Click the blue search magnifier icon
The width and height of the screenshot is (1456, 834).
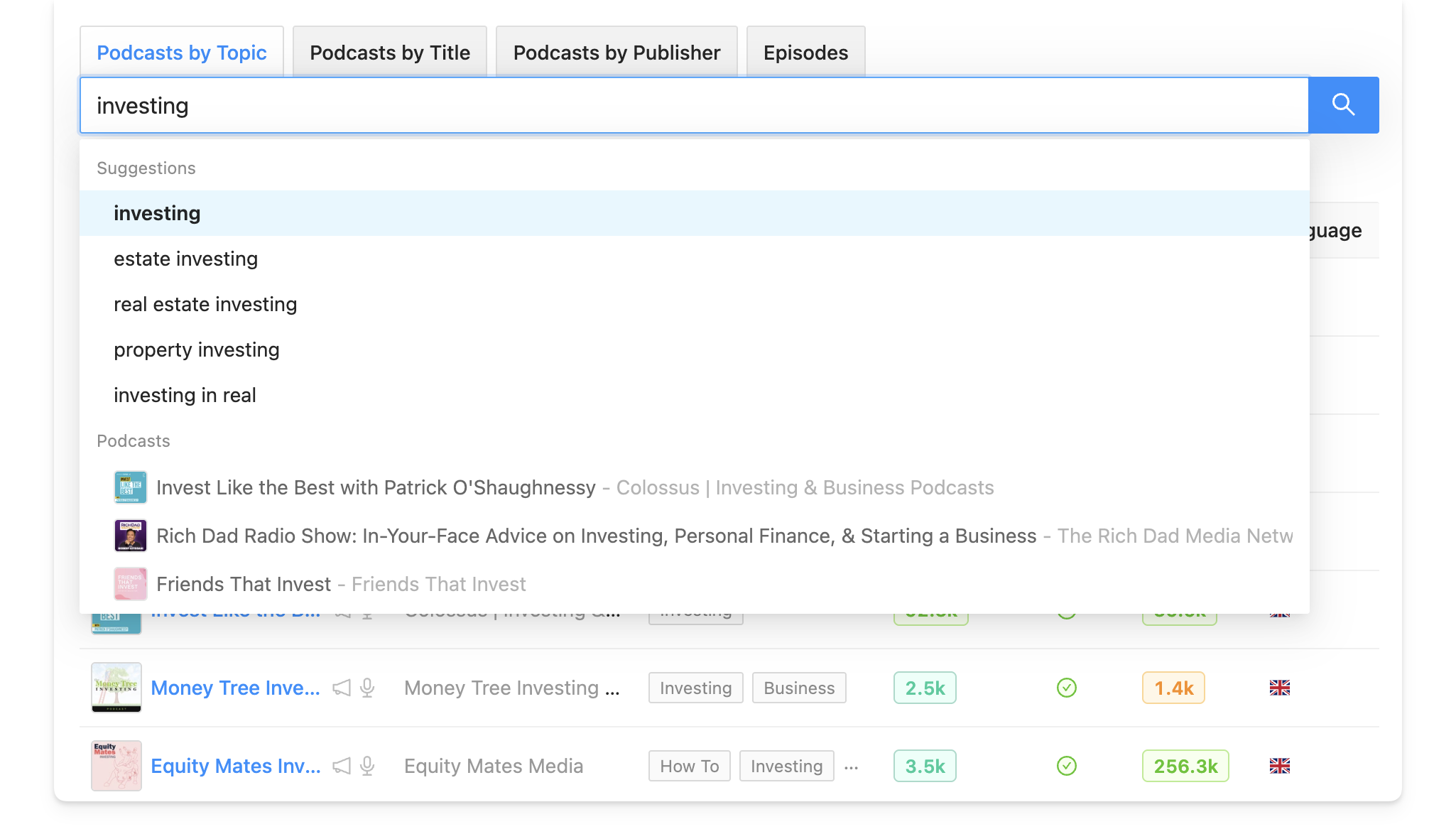click(x=1343, y=104)
